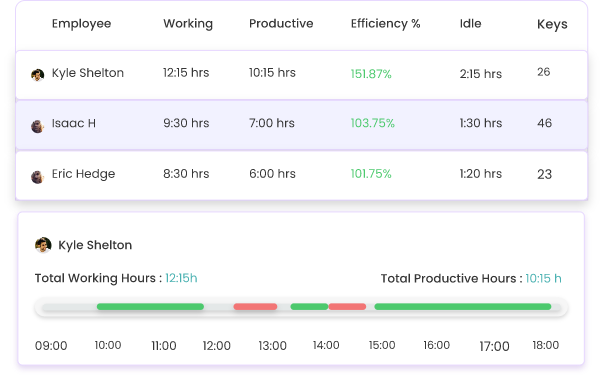The width and height of the screenshot is (604, 378).
Task: Sort by the Idle column header
Action: [x=470, y=24]
